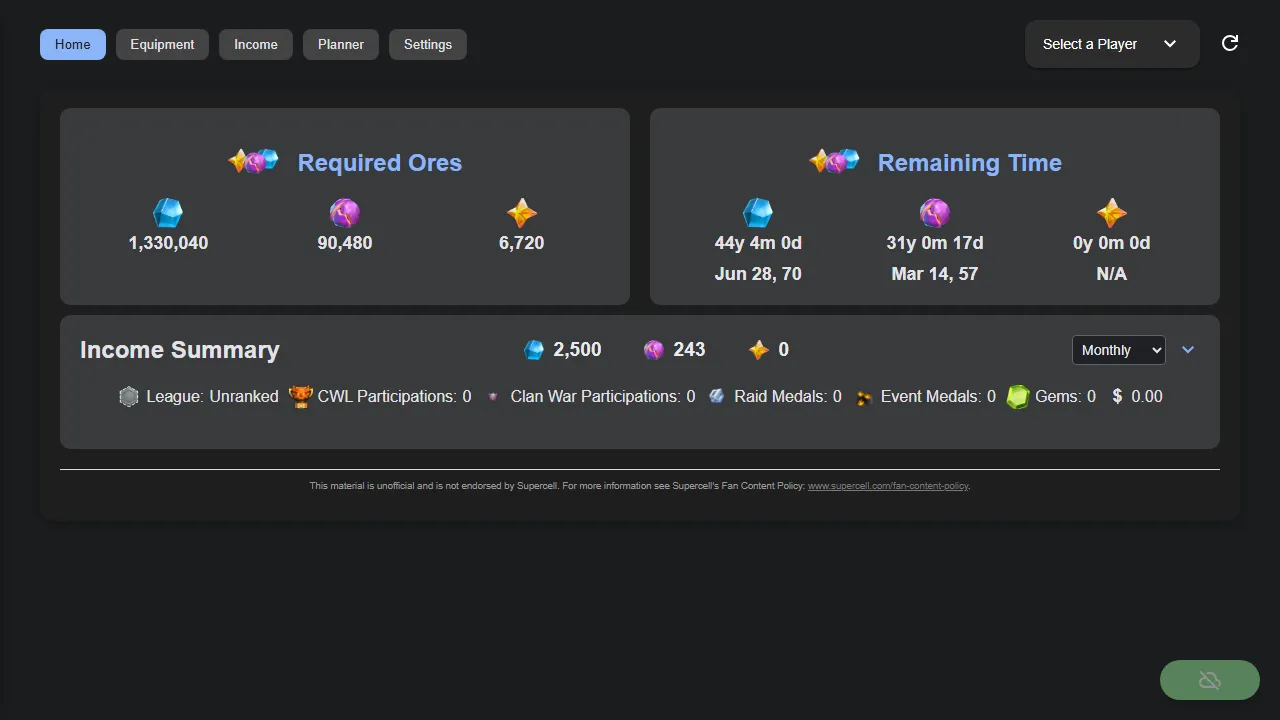Go to the Settings tab
Viewport: 1280px width, 720px height.
[x=427, y=44]
